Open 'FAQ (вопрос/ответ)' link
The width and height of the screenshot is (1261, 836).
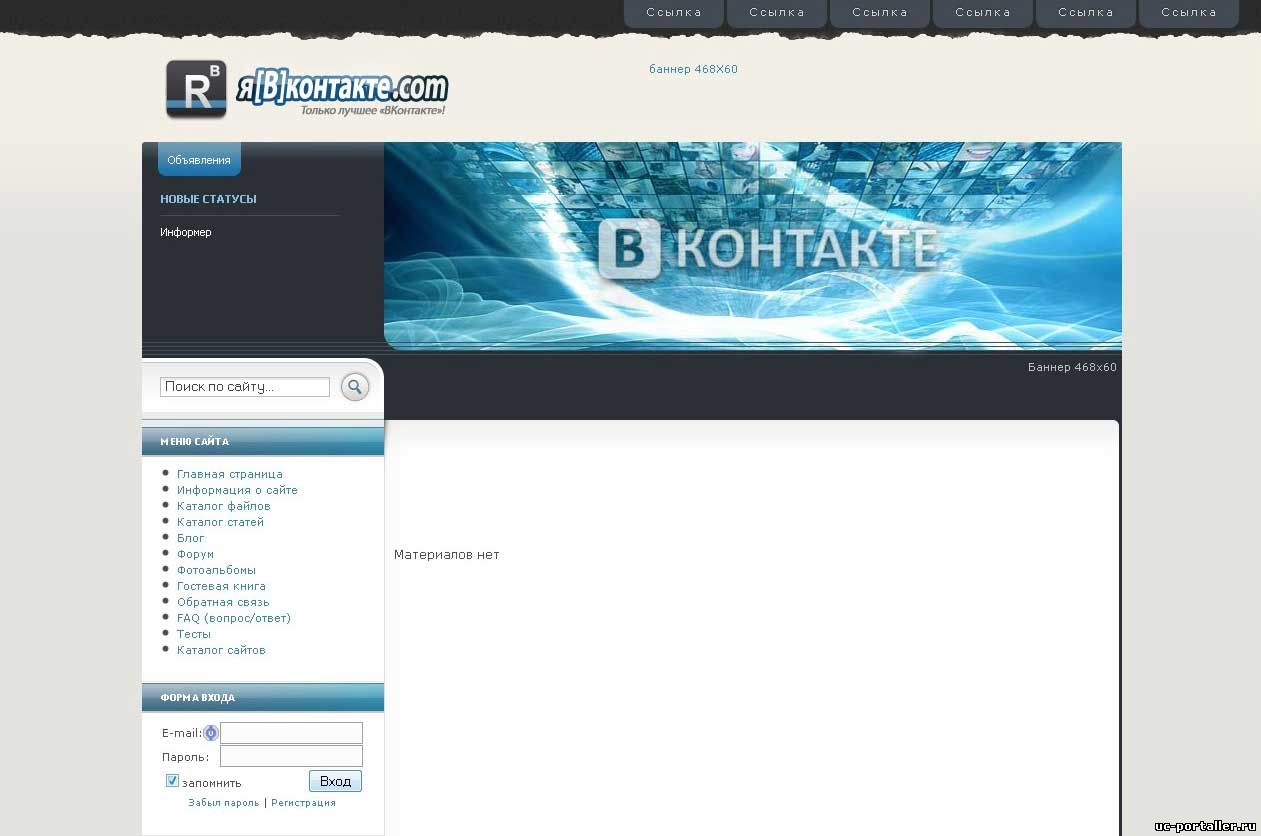(x=233, y=618)
